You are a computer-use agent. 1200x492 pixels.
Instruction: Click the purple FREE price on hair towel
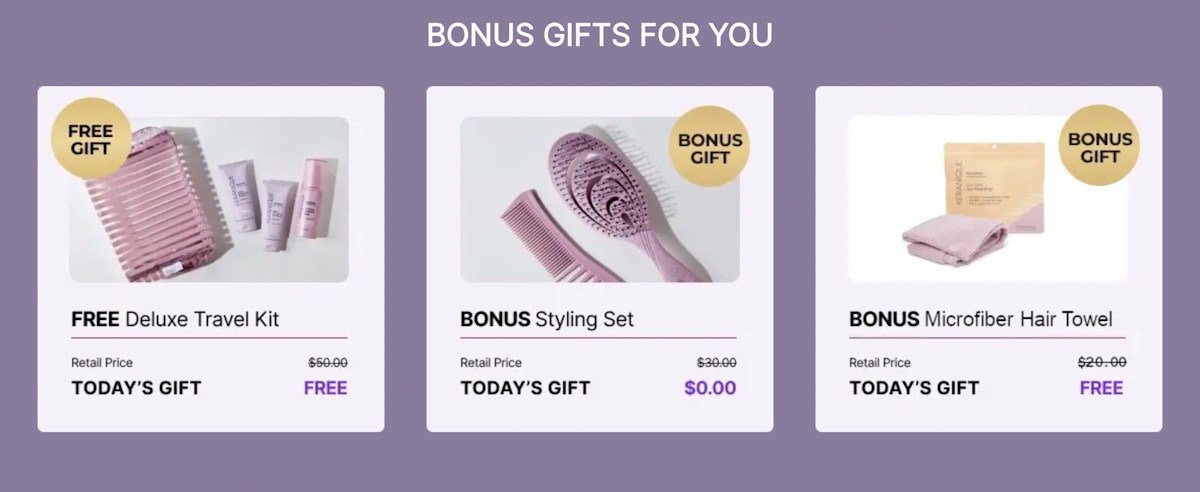1102,388
